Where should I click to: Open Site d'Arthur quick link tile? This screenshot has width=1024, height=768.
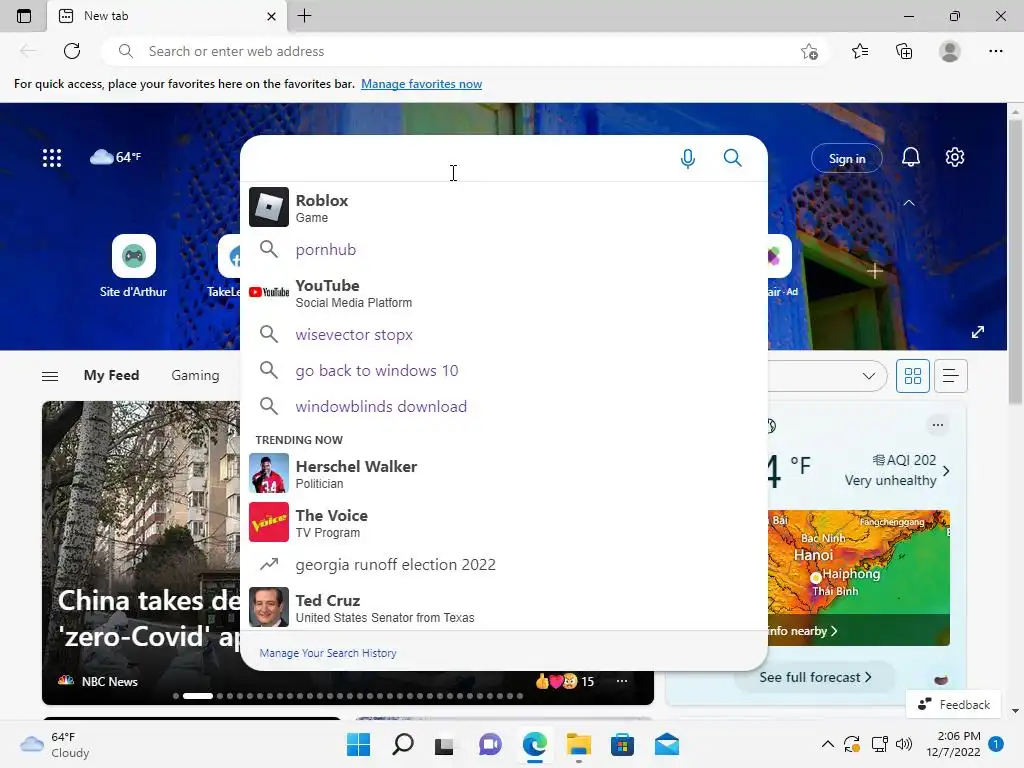133,266
